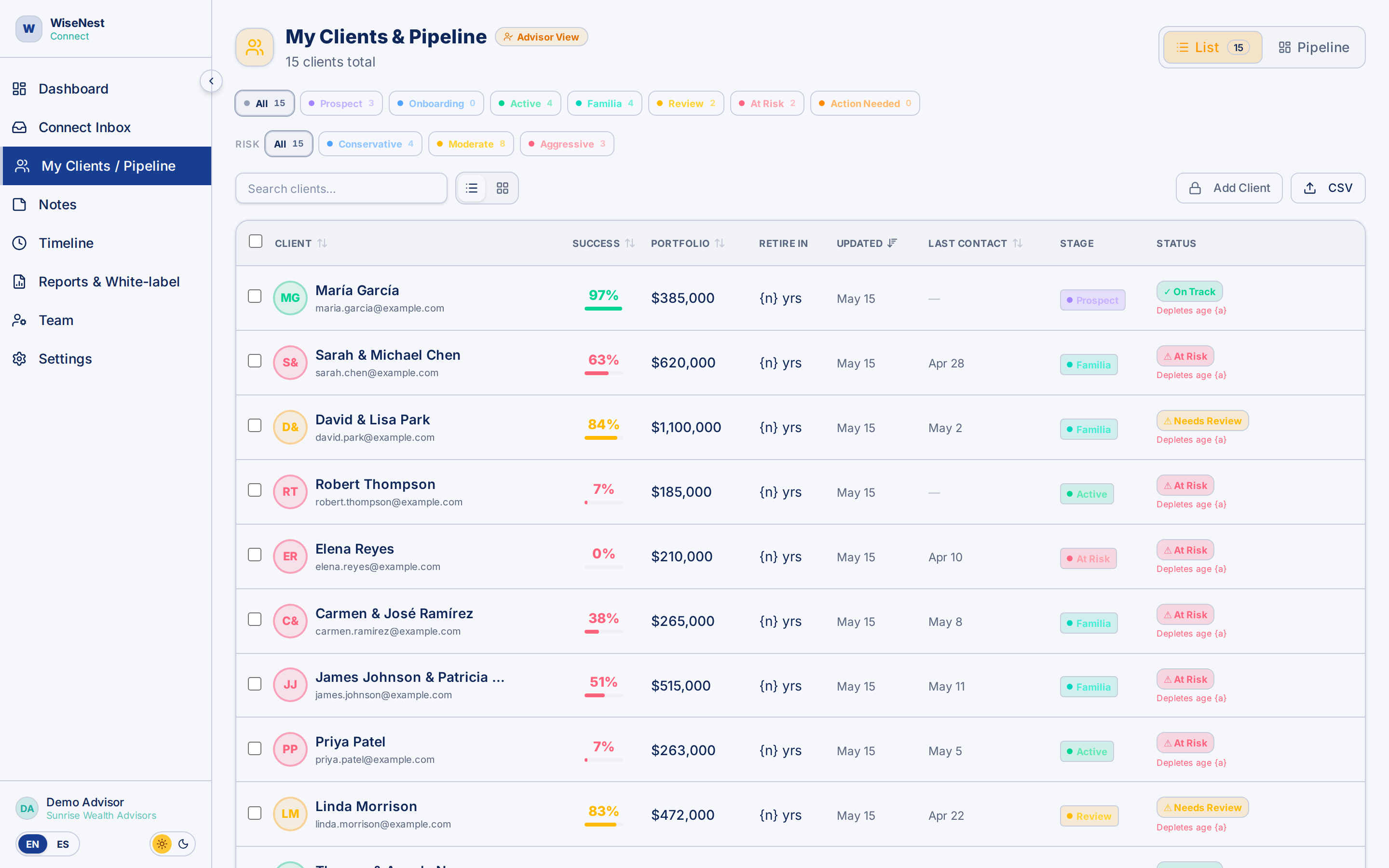Collapse the sidebar with the chevron button

pyautogui.click(x=211, y=81)
